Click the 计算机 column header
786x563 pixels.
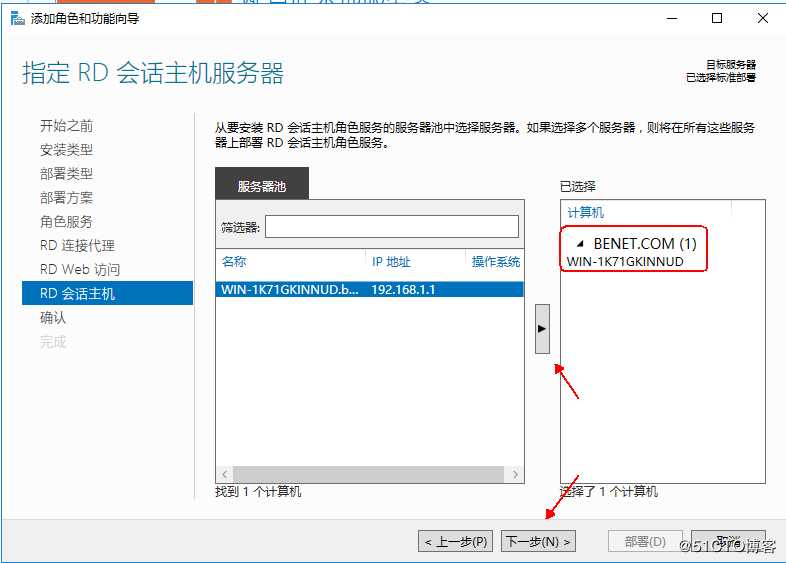[585, 213]
